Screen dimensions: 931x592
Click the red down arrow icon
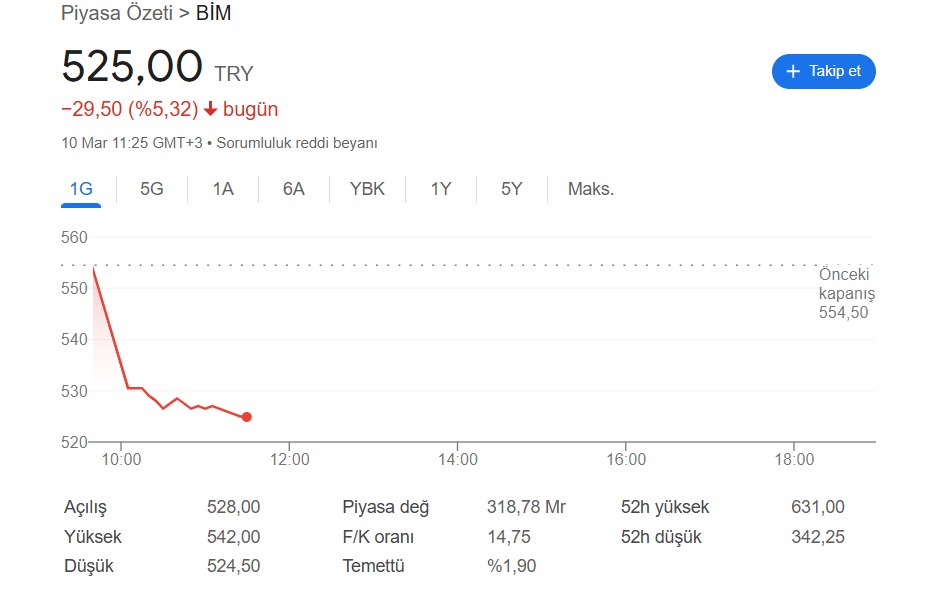point(210,110)
